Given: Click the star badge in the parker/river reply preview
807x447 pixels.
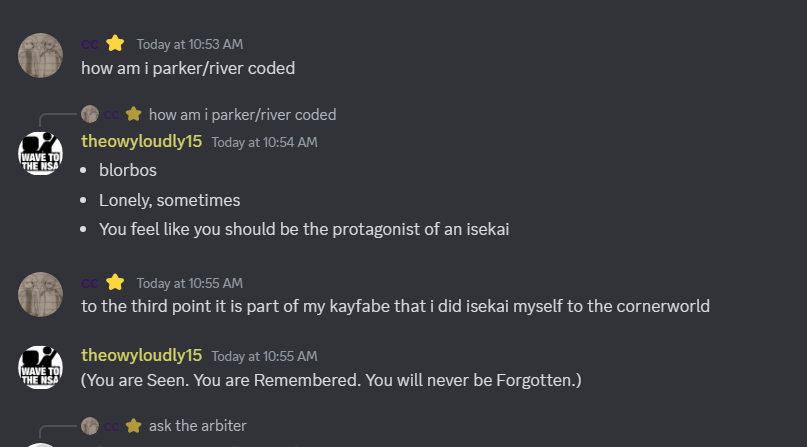Looking at the screenshot, I should click(x=133, y=114).
